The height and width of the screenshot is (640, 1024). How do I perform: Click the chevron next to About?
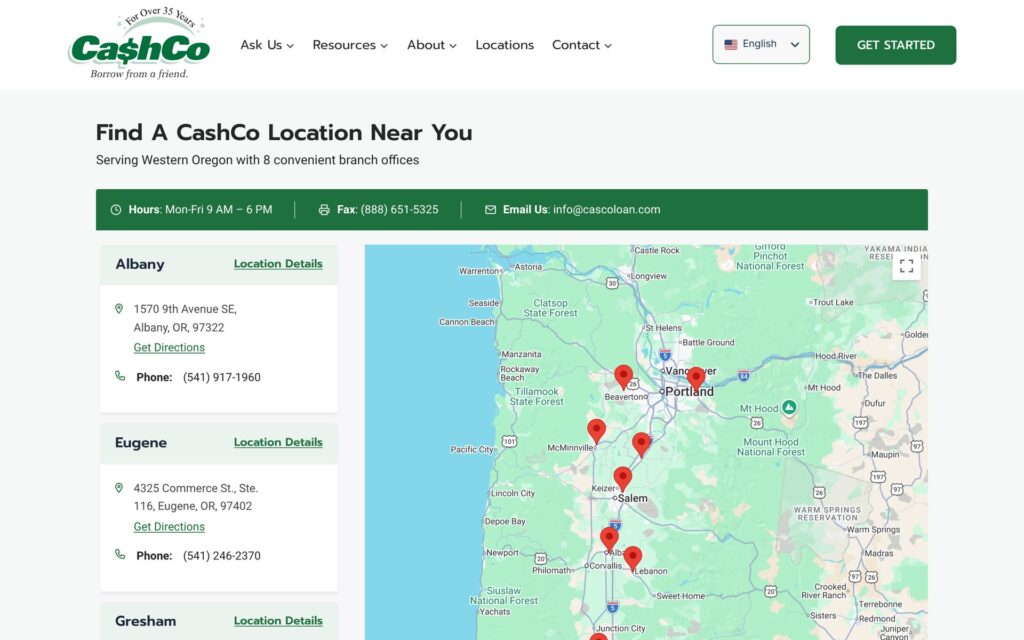point(453,46)
